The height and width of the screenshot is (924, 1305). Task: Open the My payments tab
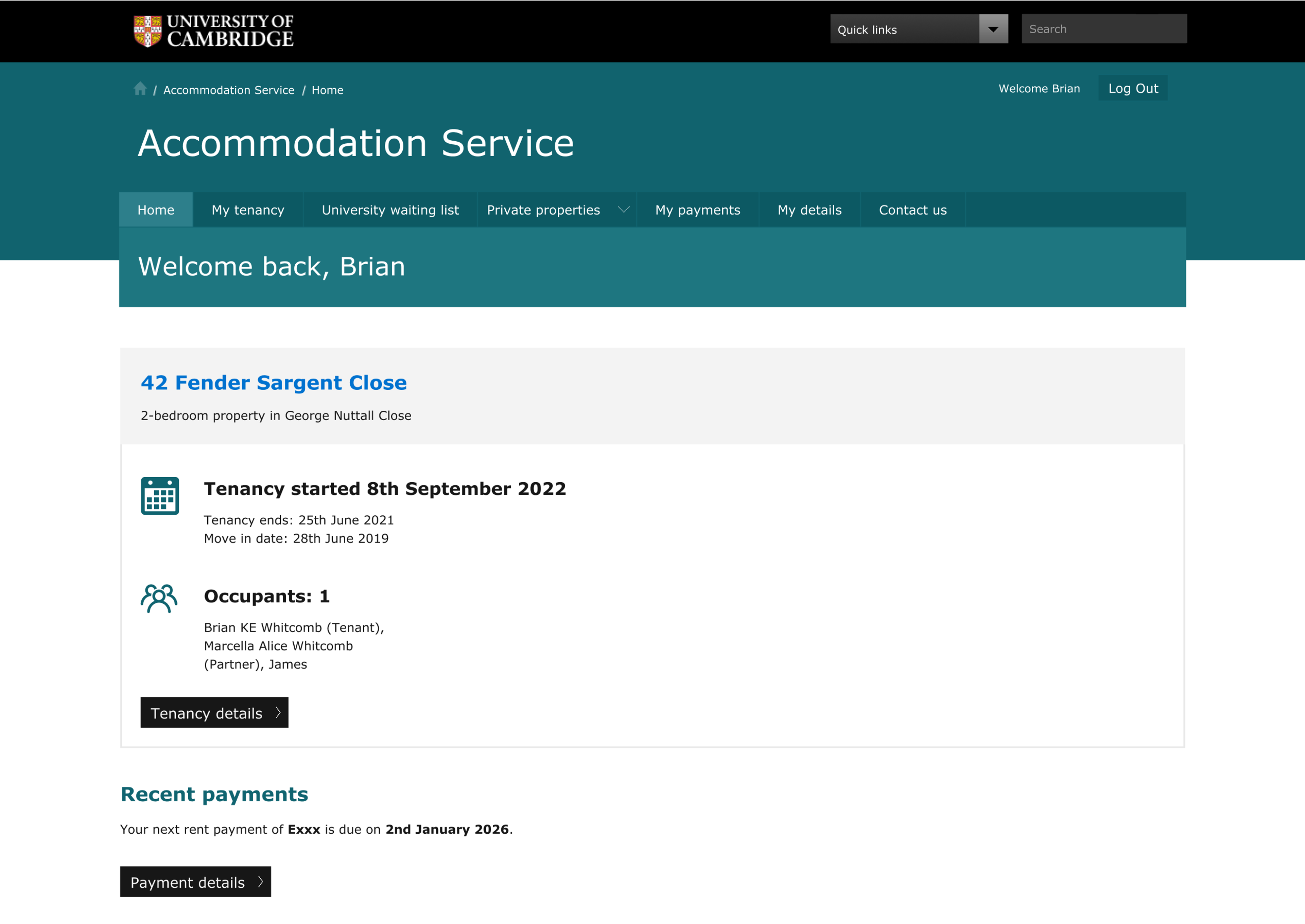697,210
